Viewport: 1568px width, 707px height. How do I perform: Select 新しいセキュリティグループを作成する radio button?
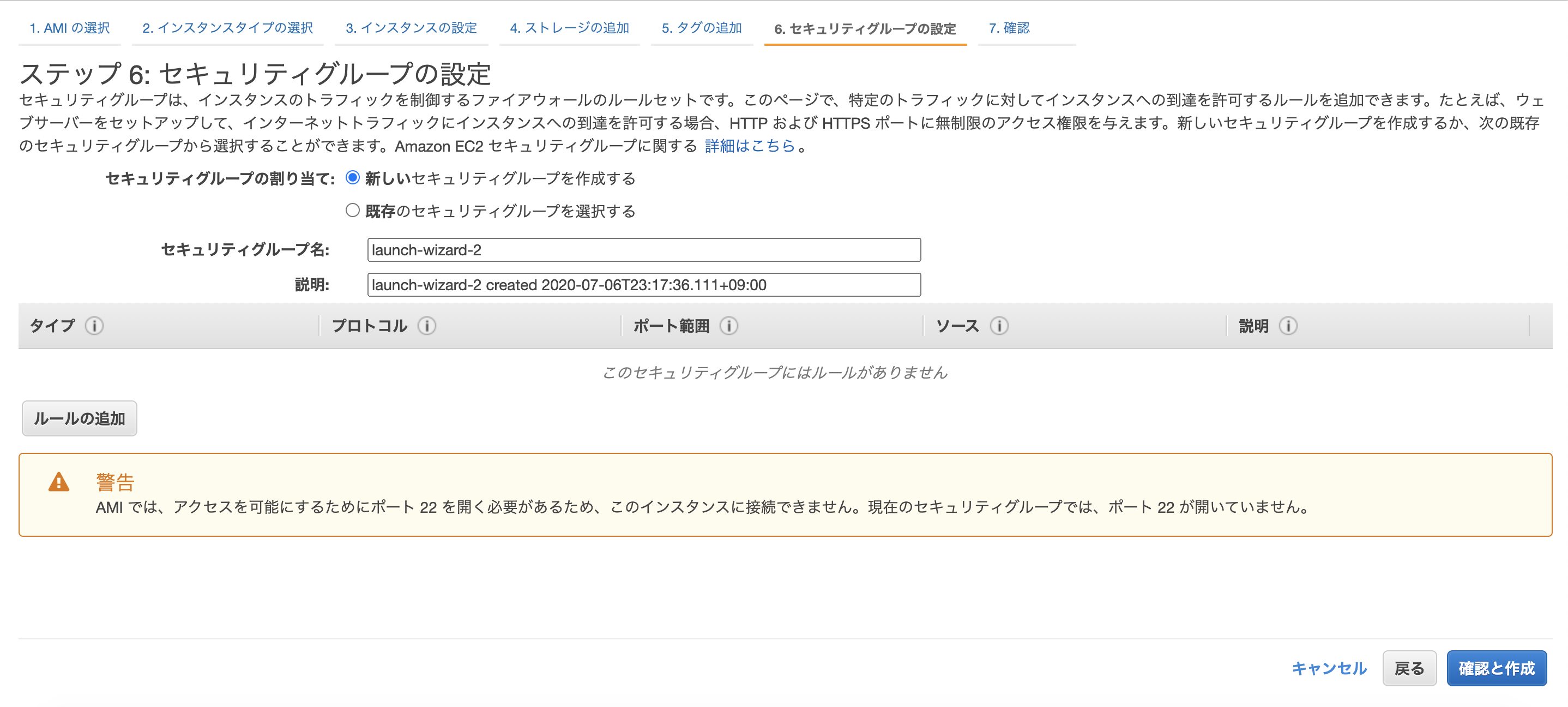pos(352,177)
